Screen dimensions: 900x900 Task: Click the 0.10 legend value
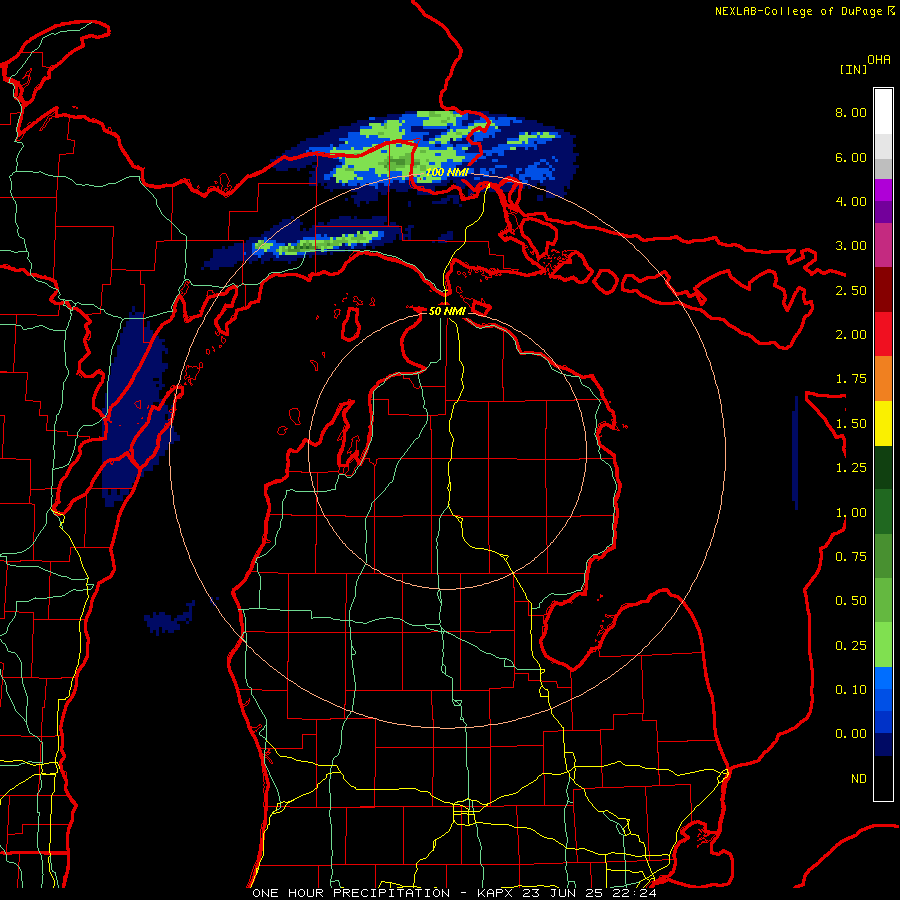tap(851, 690)
